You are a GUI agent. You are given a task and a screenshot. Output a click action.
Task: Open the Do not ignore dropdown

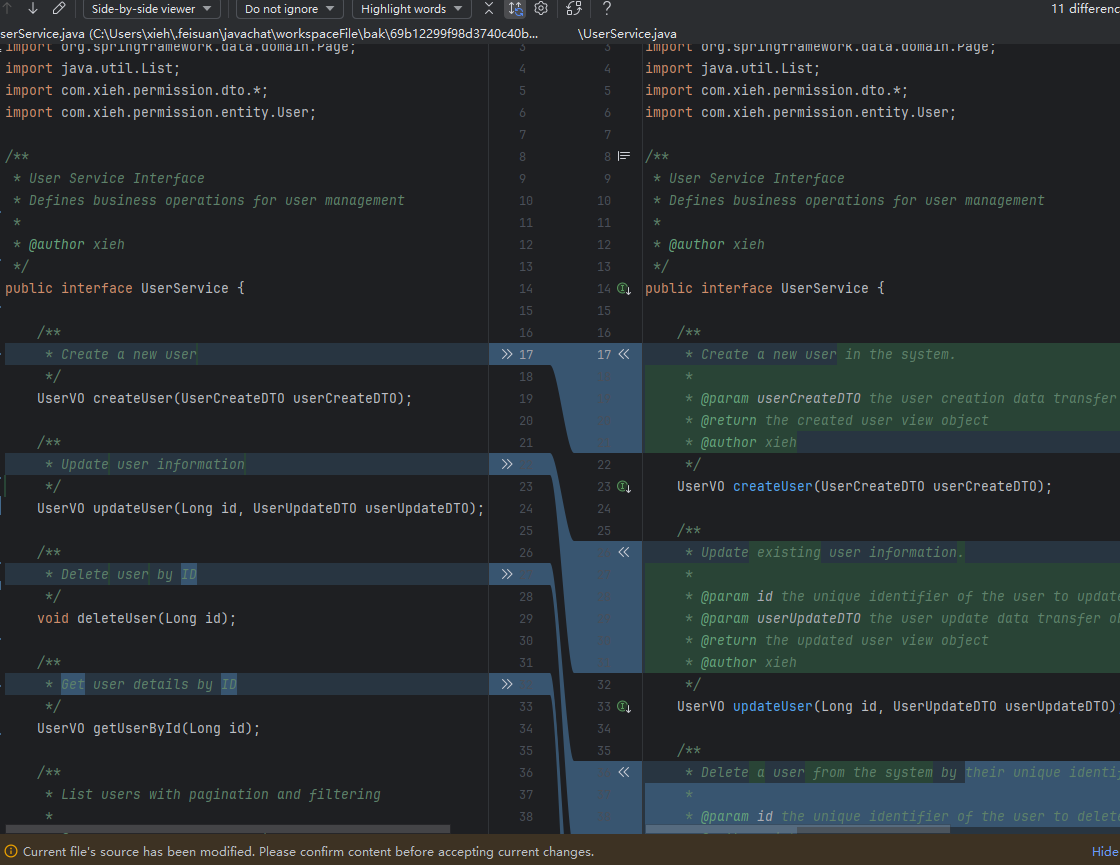coord(290,9)
